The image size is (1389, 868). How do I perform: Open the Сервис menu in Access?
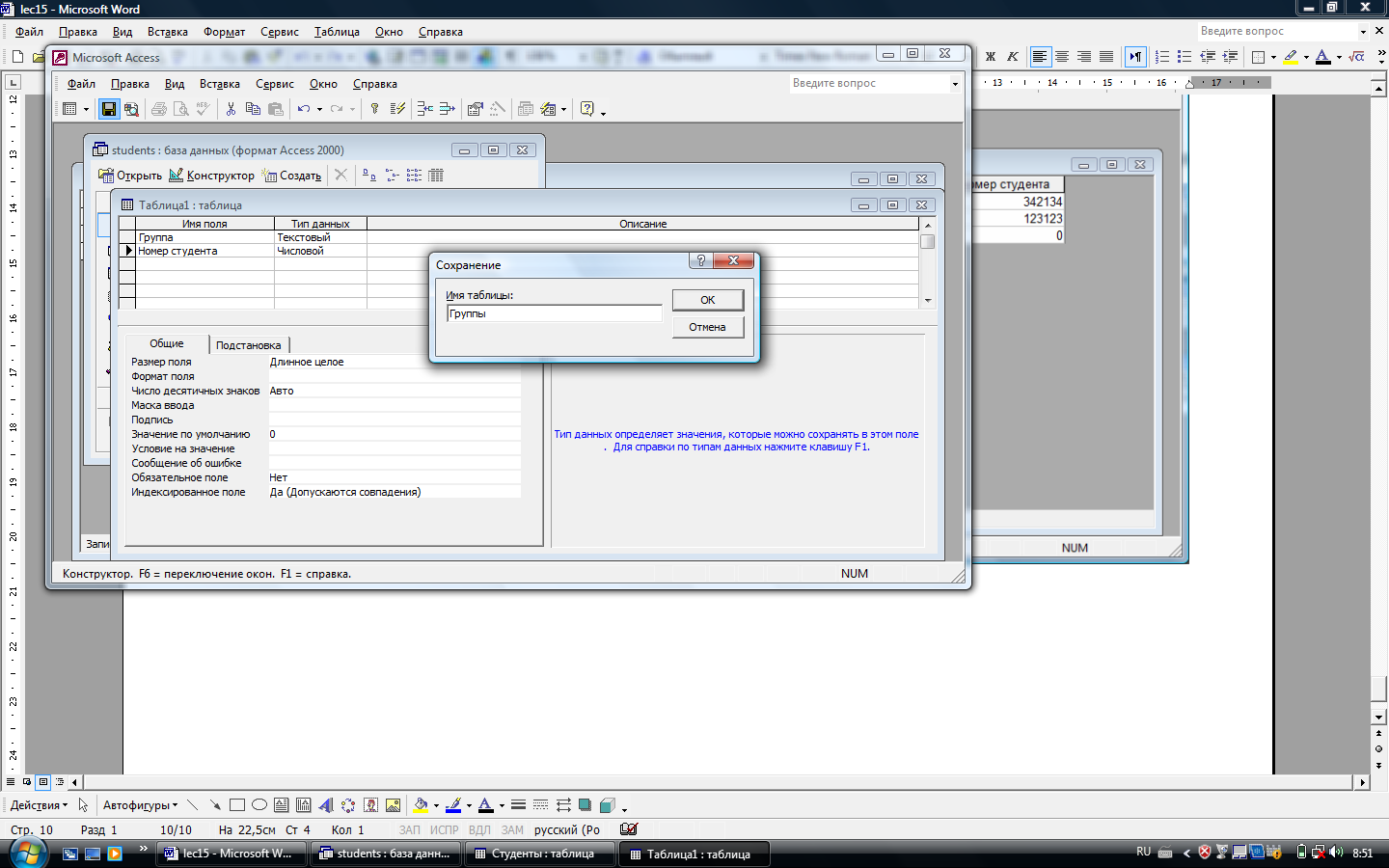(275, 84)
